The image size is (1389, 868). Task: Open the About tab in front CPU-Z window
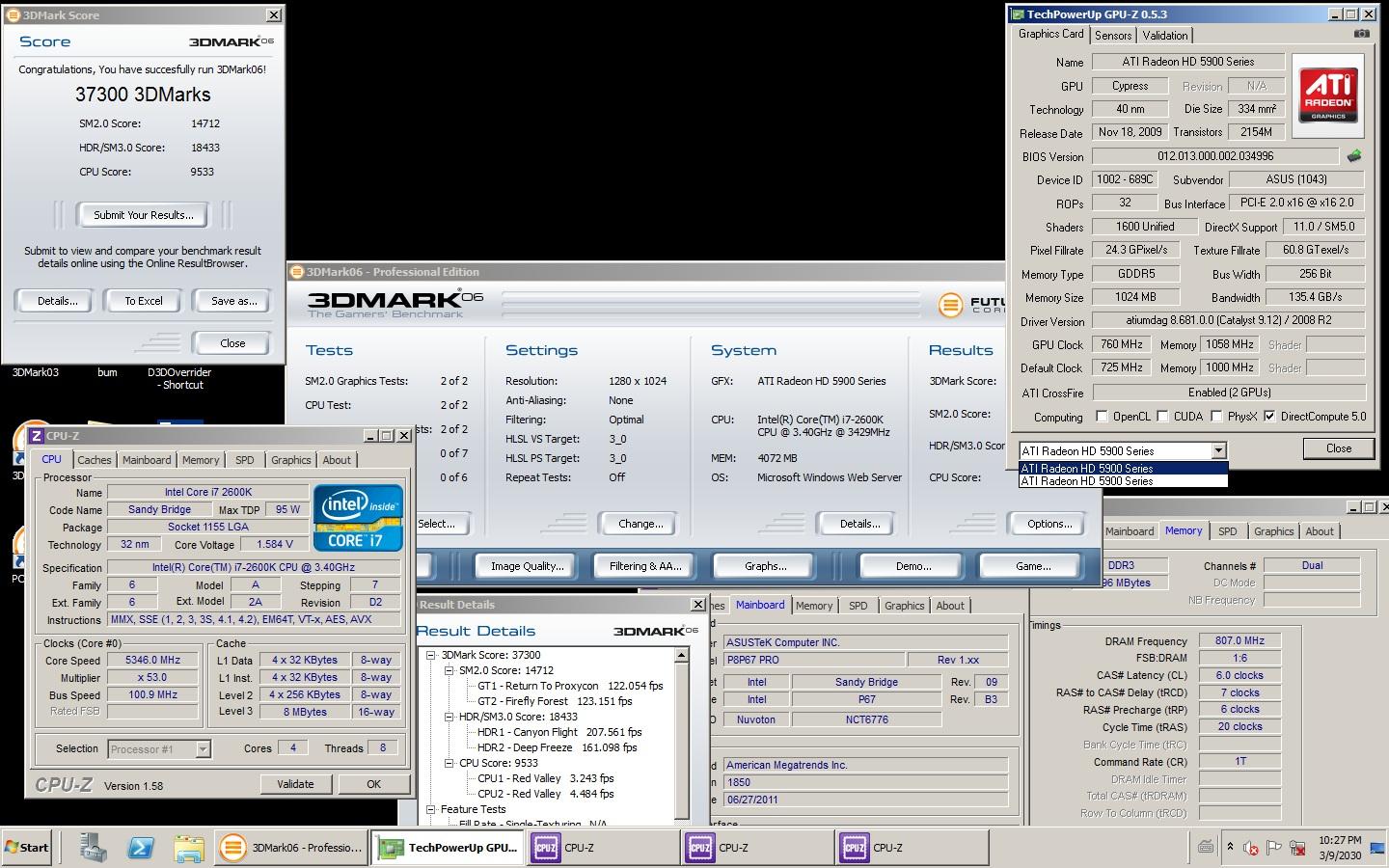pyautogui.click(x=337, y=460)
